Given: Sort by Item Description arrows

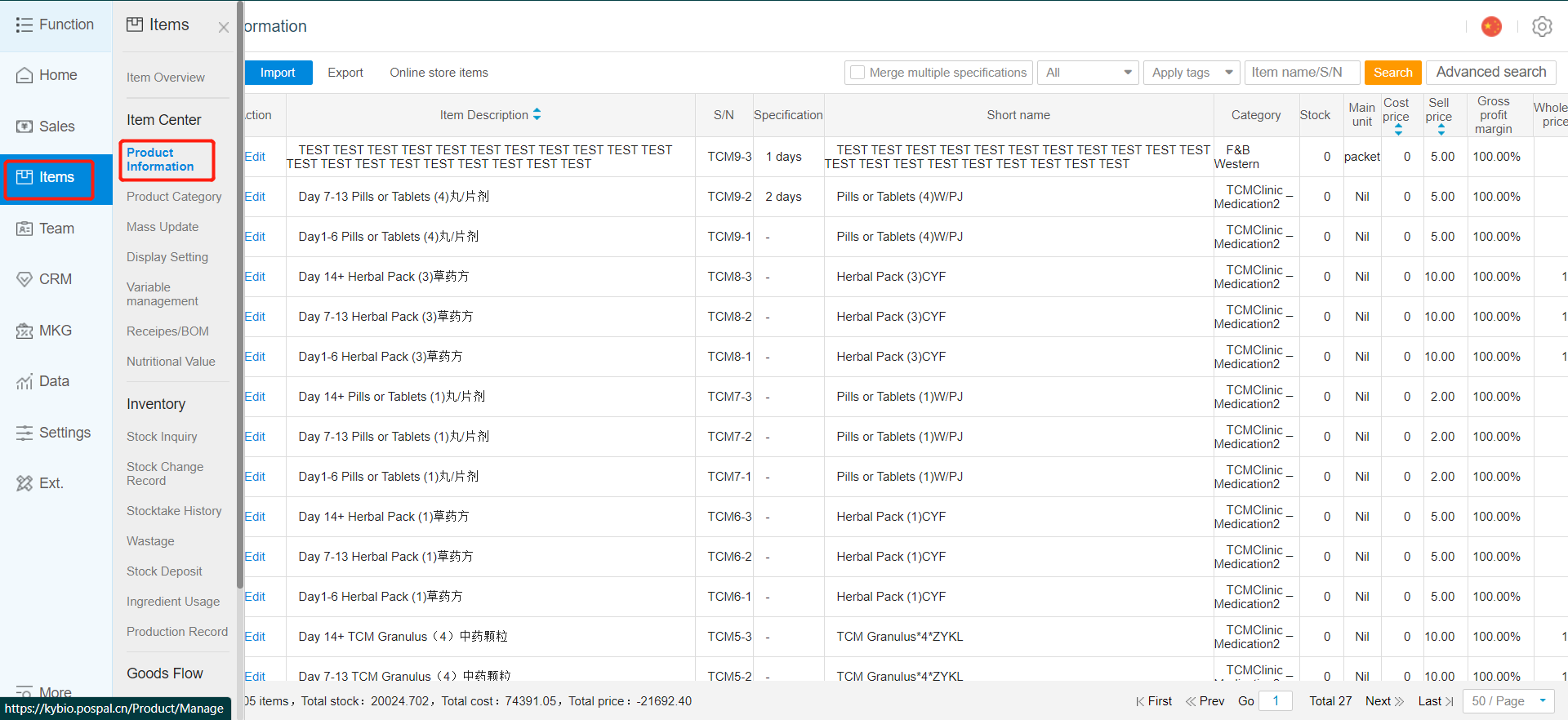Looking at the screenshot, I should coord(537,114).
